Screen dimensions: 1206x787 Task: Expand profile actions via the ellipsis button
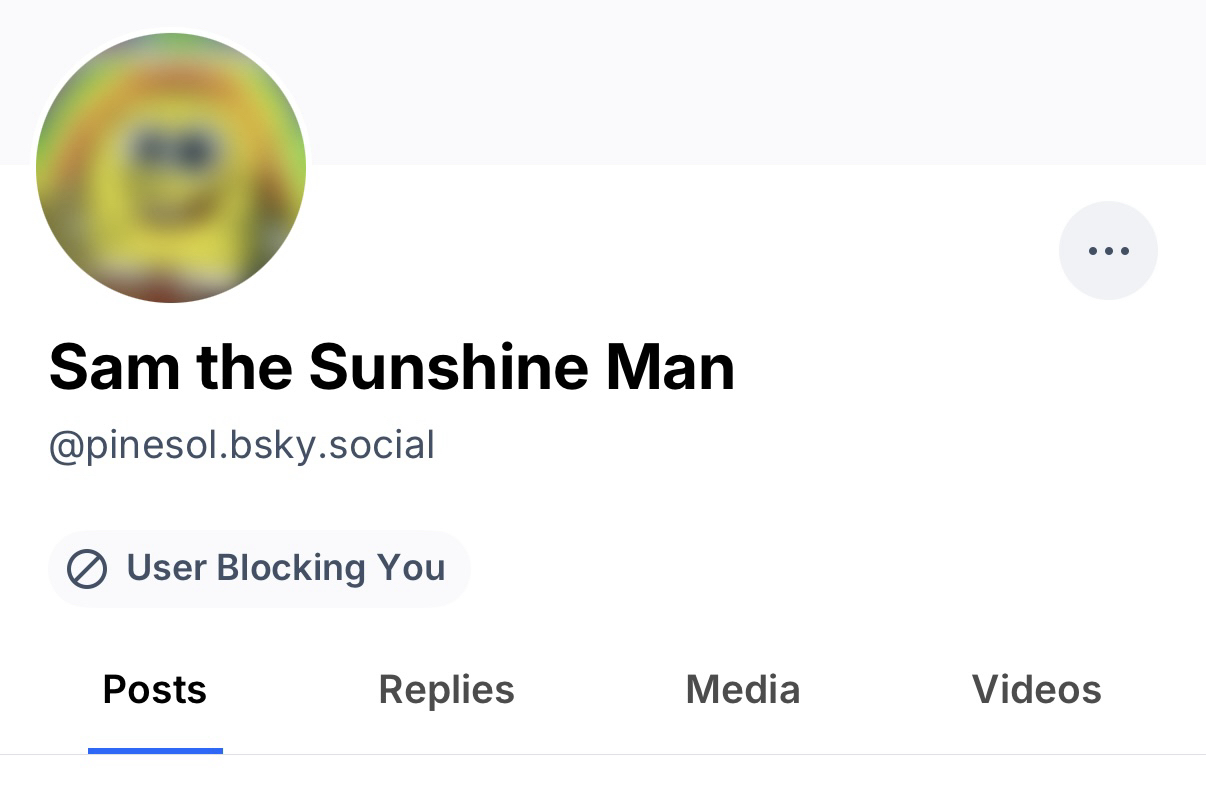[x=1108, y=251]
